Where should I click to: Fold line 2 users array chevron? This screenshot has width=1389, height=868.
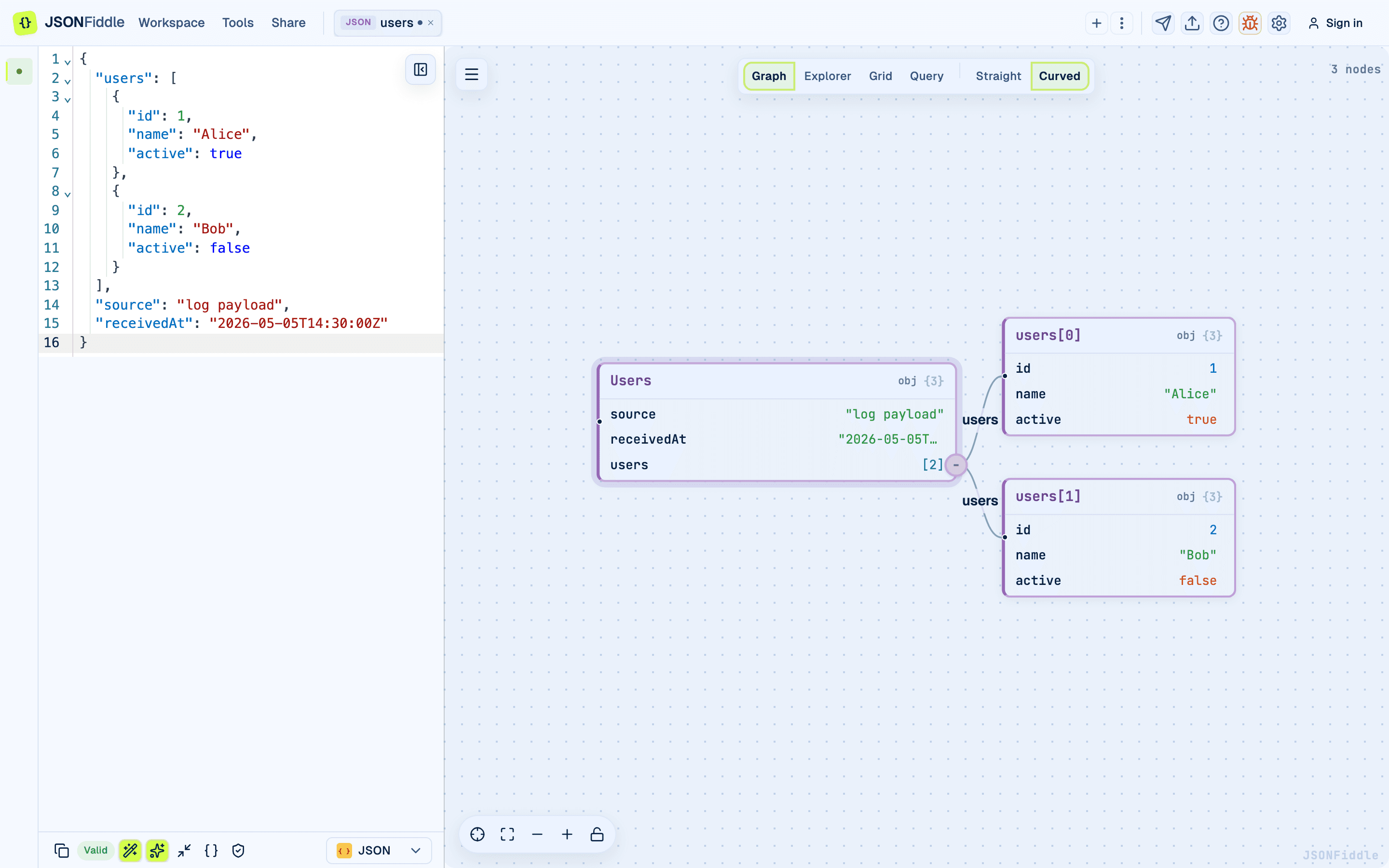point(68,81)
